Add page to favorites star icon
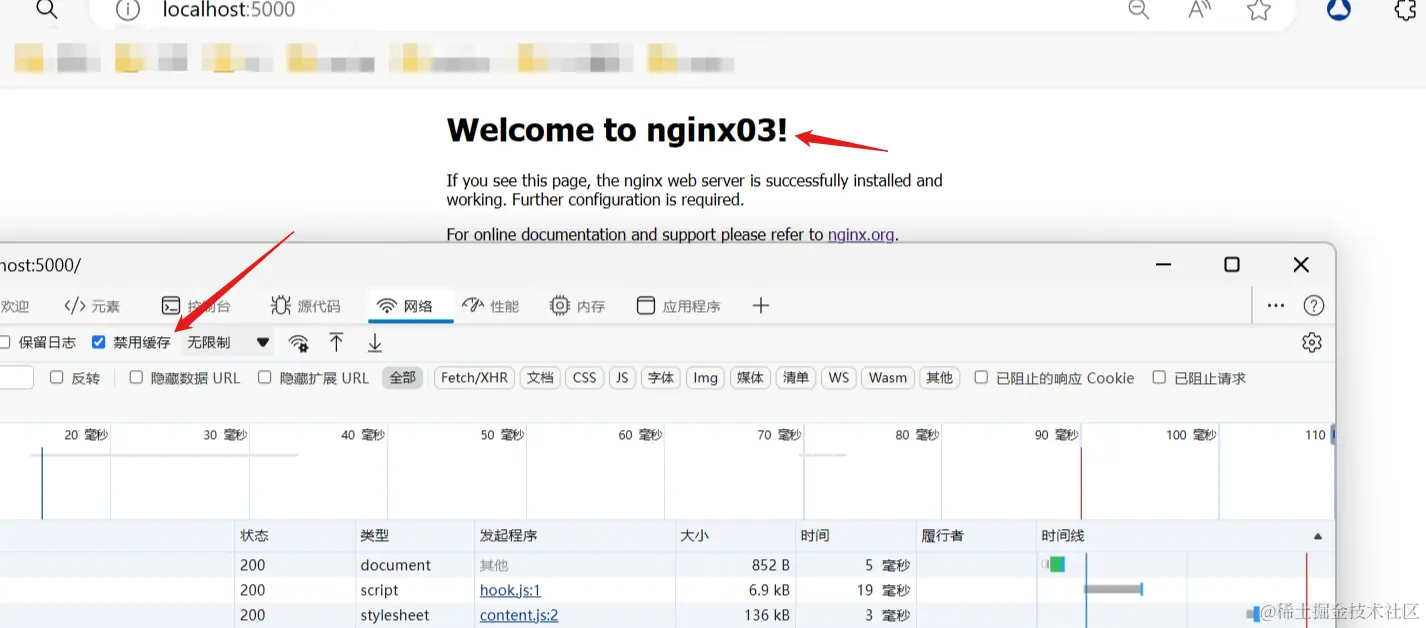Viewport: 1426px width, 628px height. coord(1259,10)
